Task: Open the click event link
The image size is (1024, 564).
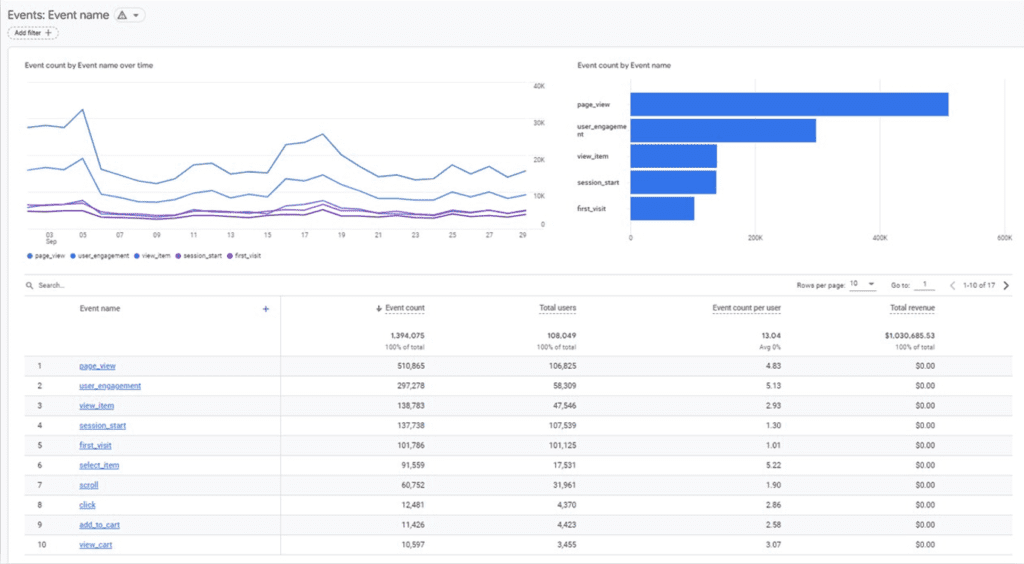Action: 88,505
